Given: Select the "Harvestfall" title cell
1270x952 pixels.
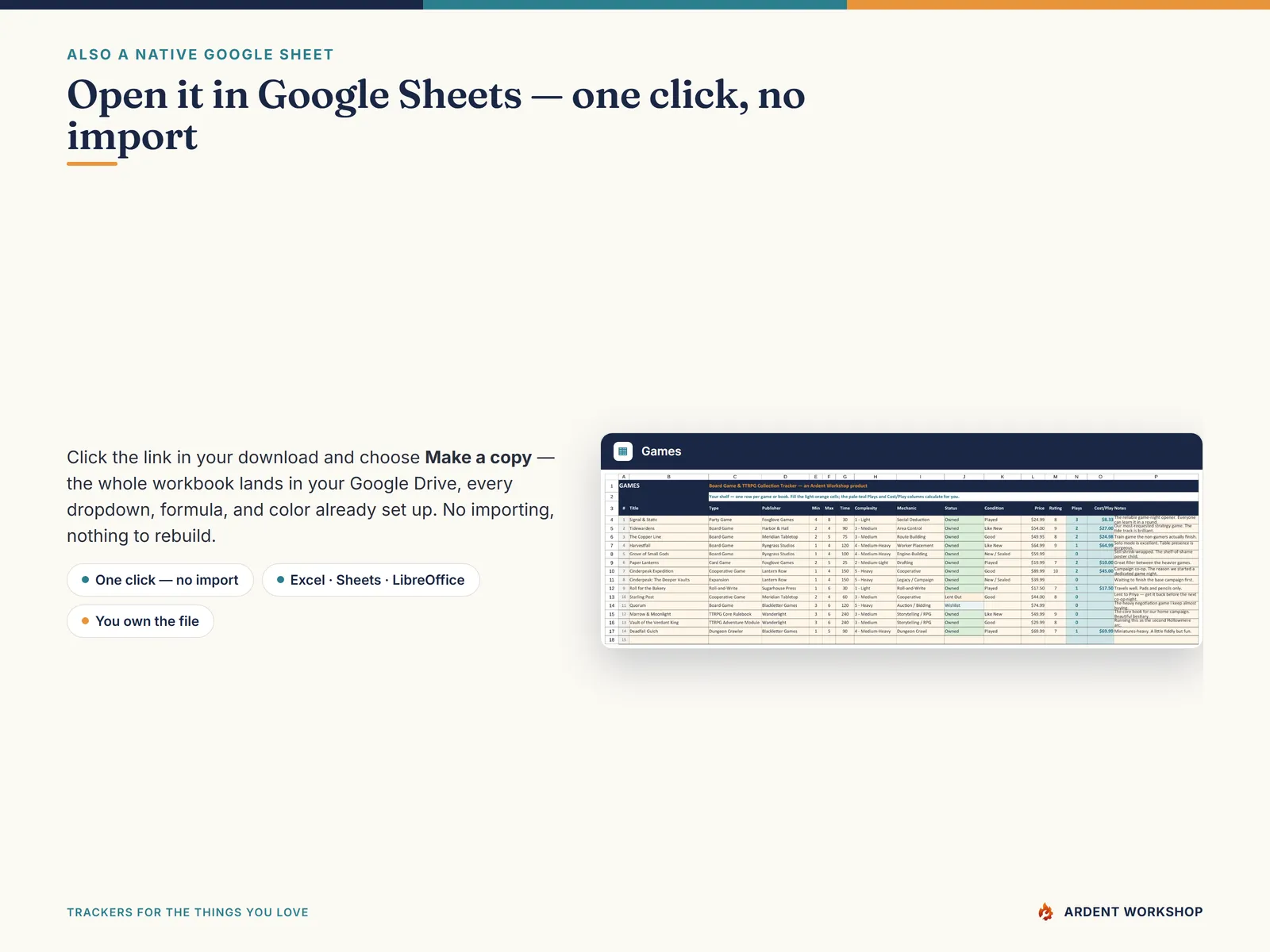Looking at the screenshot, I should point(668,546).
